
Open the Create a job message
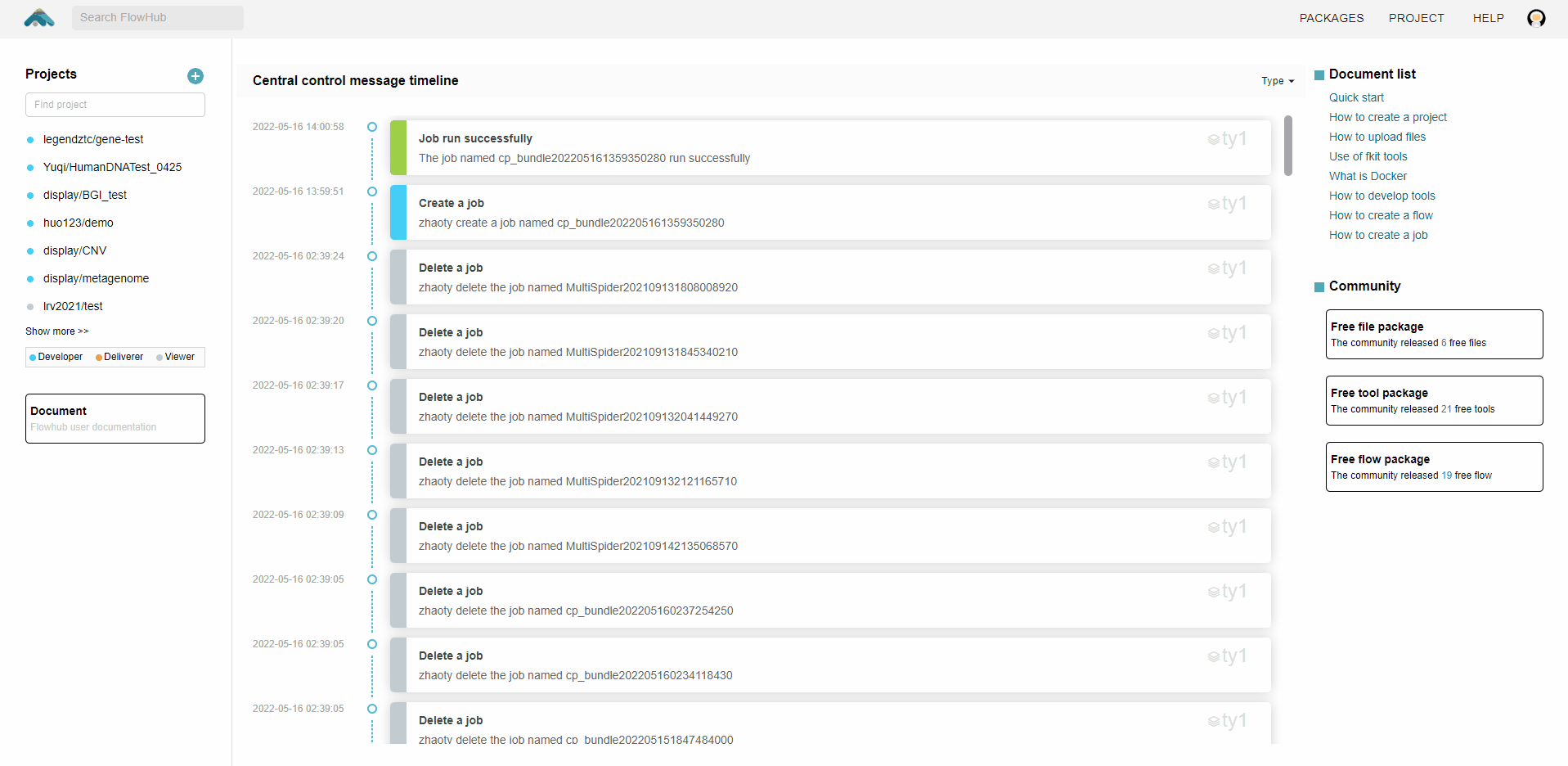[830, 212]
